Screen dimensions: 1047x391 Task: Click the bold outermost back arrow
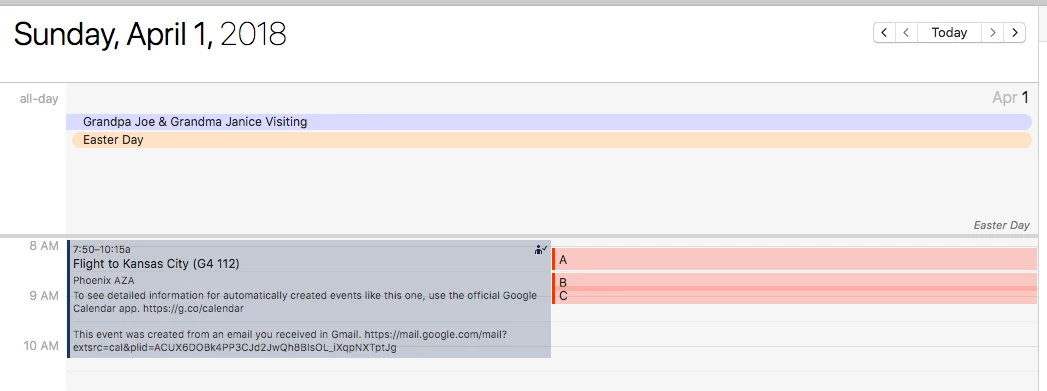click(x=884, y=32)
